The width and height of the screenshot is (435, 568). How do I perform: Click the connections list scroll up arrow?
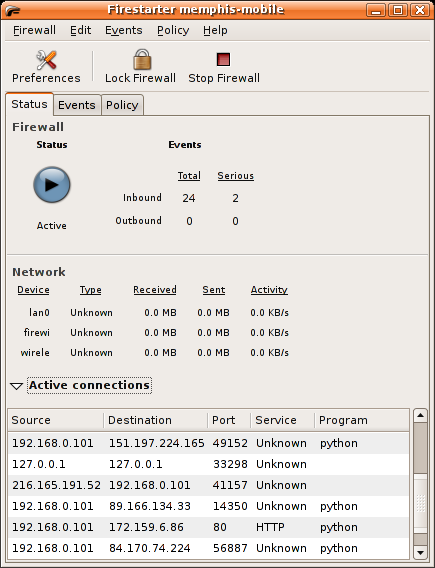pyautogui.click(x=420, y=415)
